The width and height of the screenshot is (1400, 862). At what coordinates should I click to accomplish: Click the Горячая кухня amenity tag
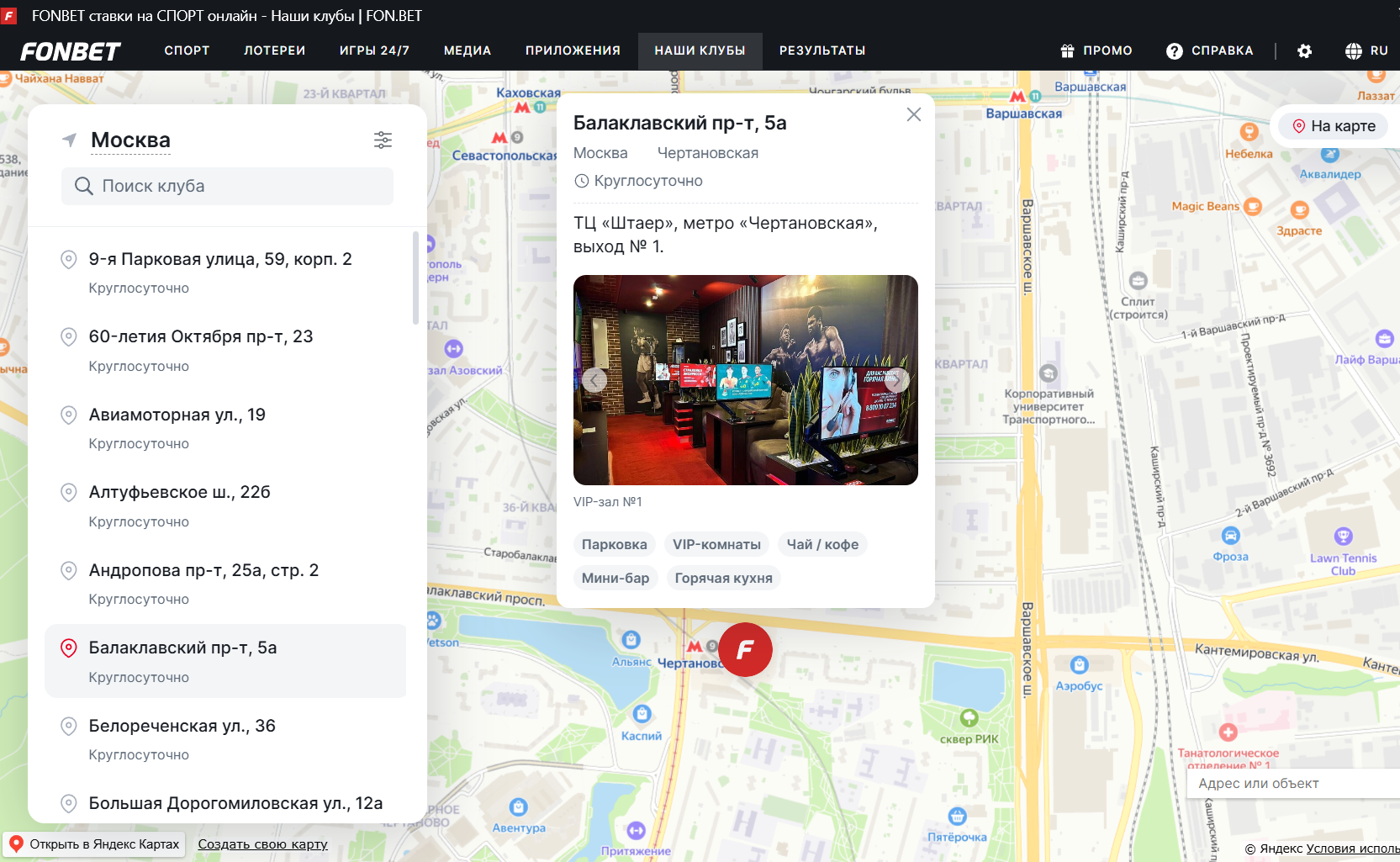point(724,579)
